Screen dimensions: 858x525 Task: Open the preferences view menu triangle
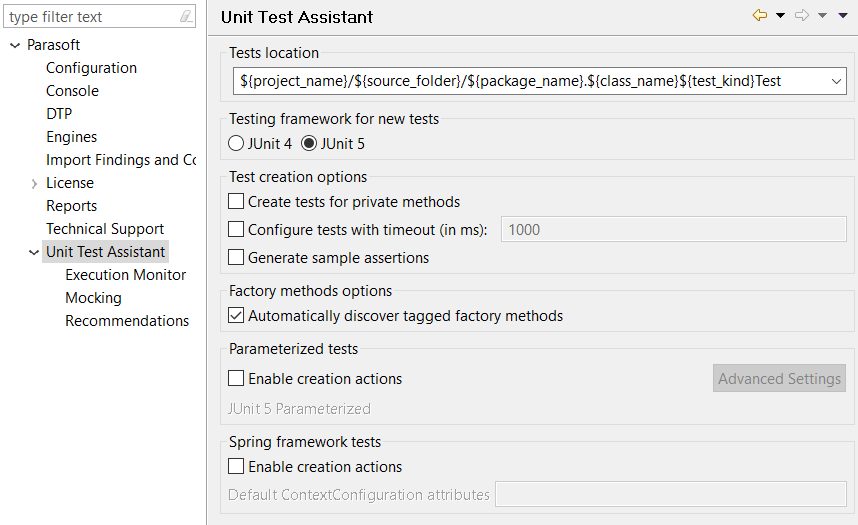tap(843, 15)
